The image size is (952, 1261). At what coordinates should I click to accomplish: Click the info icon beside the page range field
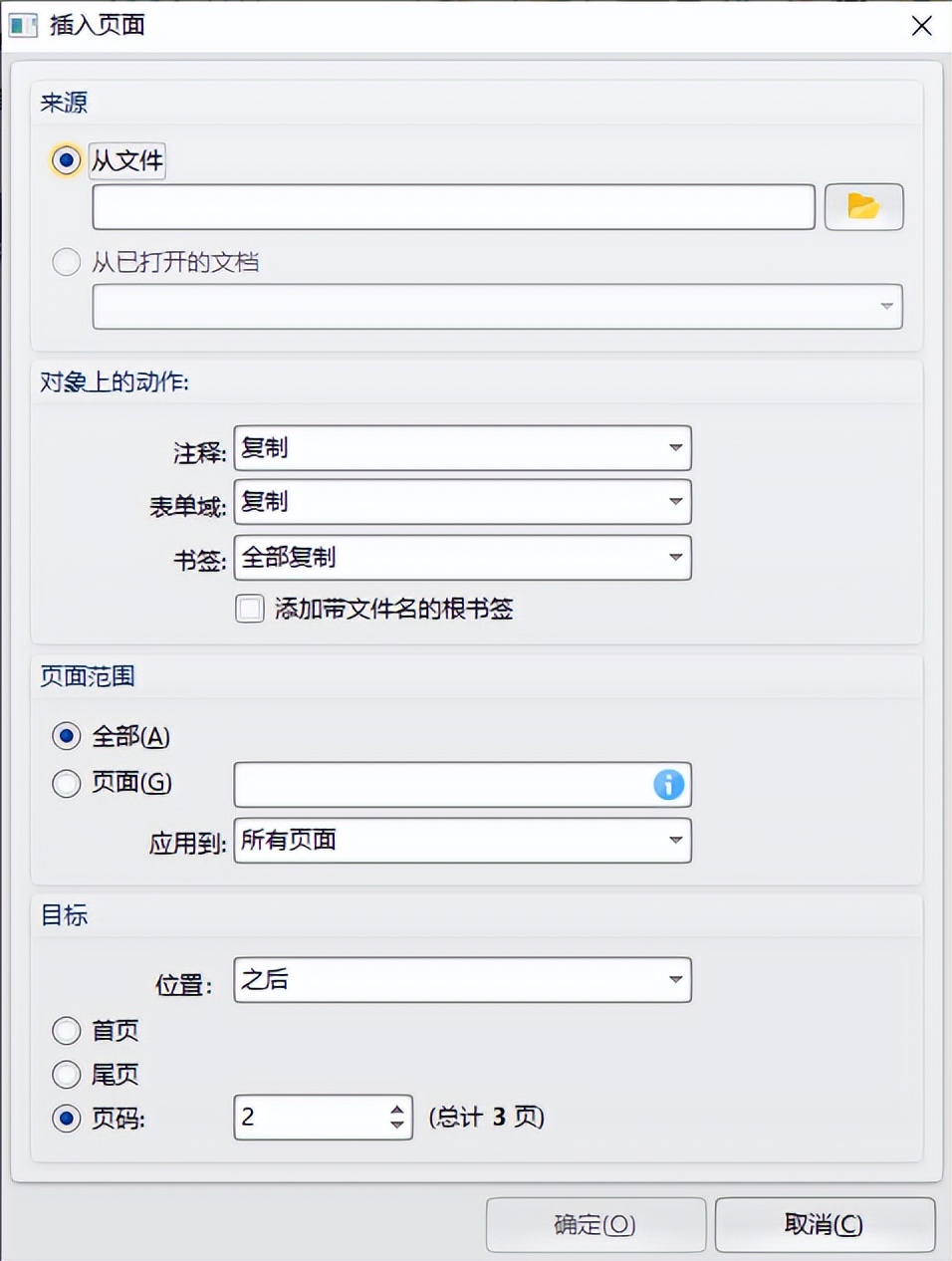(x=667, y=785)
